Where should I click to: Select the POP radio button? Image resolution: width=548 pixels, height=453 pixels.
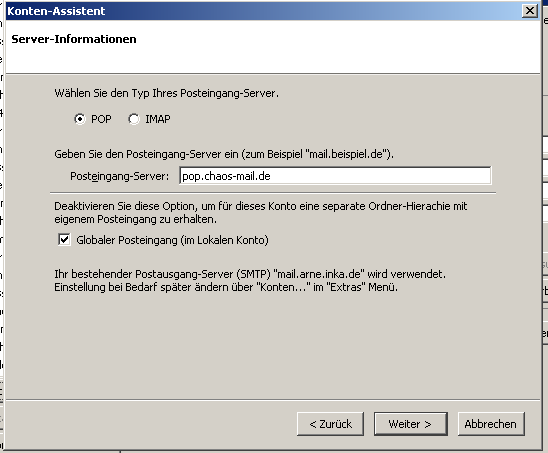[x=80, y=119]
